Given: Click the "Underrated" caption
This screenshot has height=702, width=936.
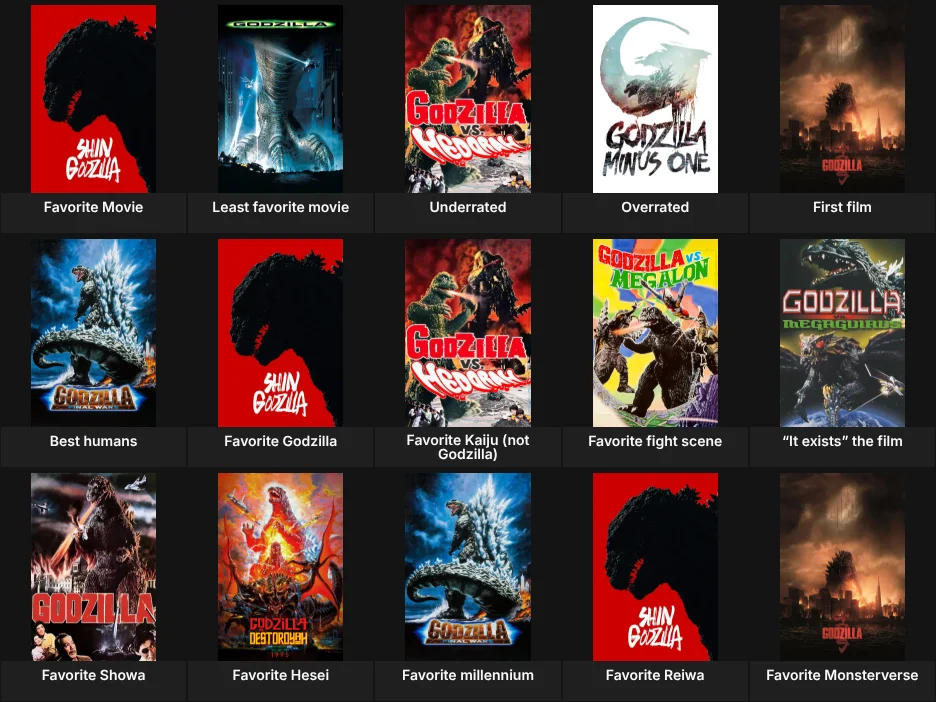Looking at the screenshot, I should pyautogui.click(x=468, y=207).
